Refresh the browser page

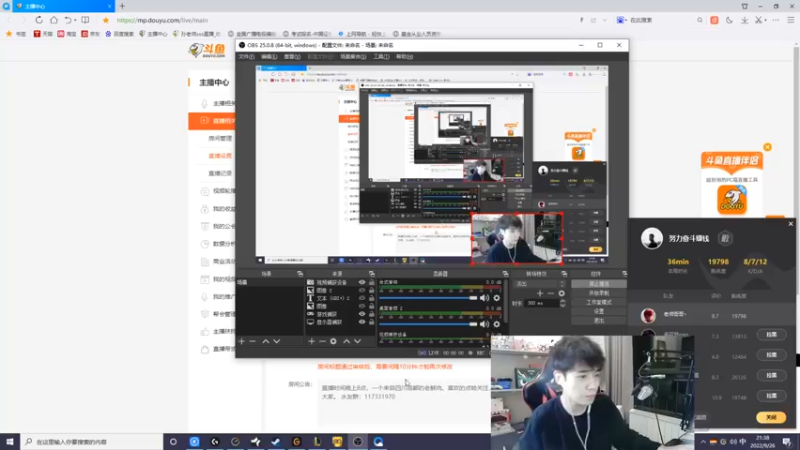pyautogui.click(x=39, y=20)
